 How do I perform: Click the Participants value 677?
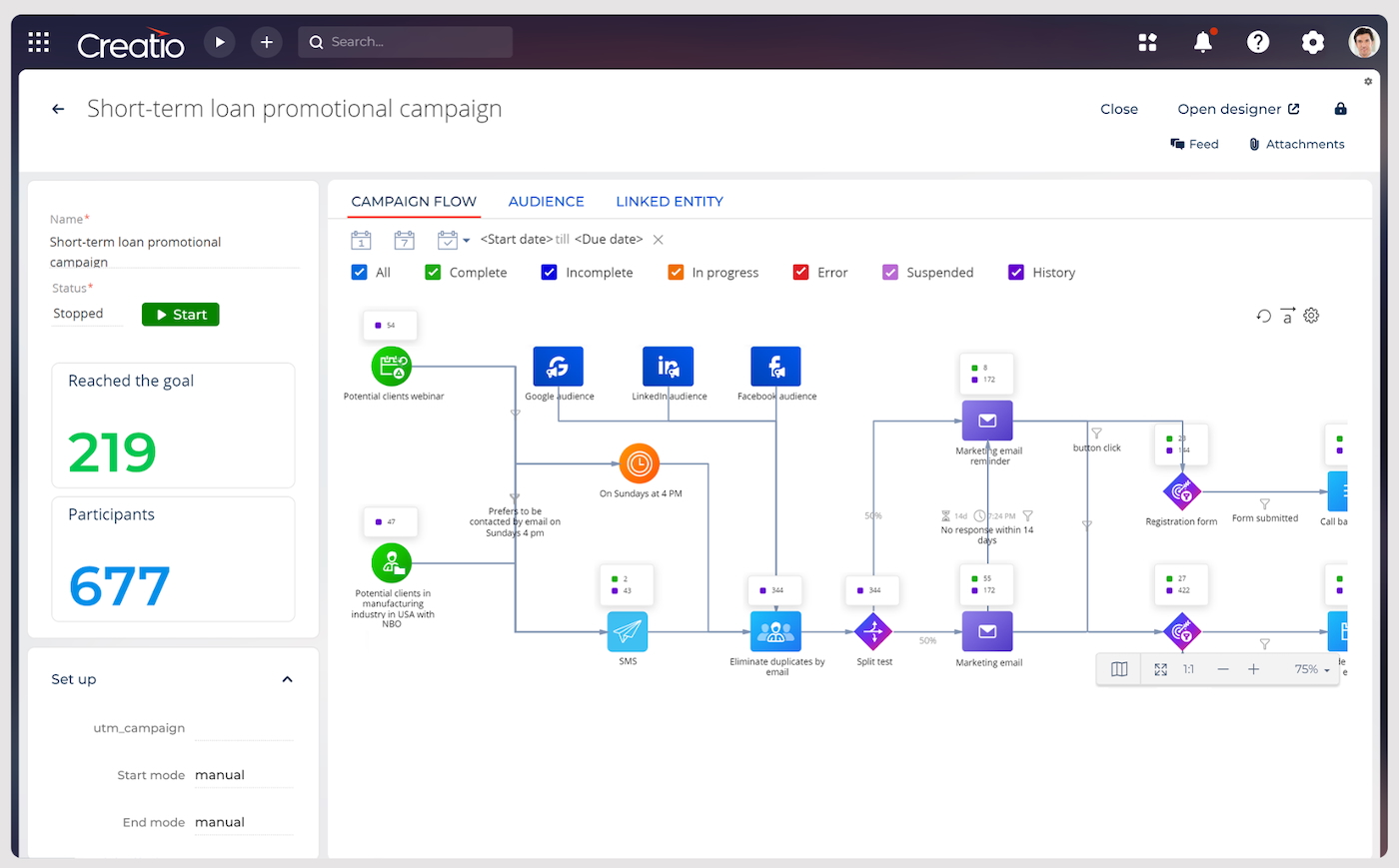(119, 586)
